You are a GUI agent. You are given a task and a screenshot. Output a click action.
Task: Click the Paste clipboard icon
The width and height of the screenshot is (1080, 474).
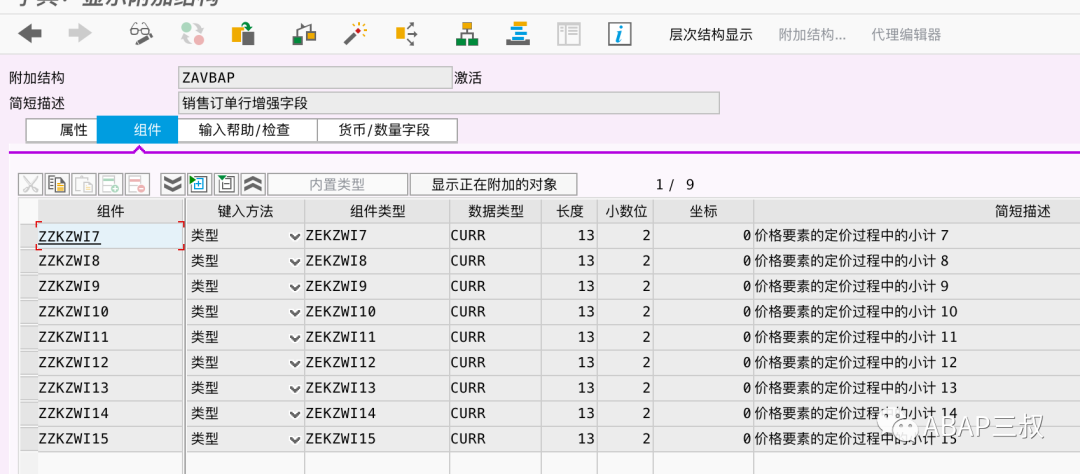point(84,184)
